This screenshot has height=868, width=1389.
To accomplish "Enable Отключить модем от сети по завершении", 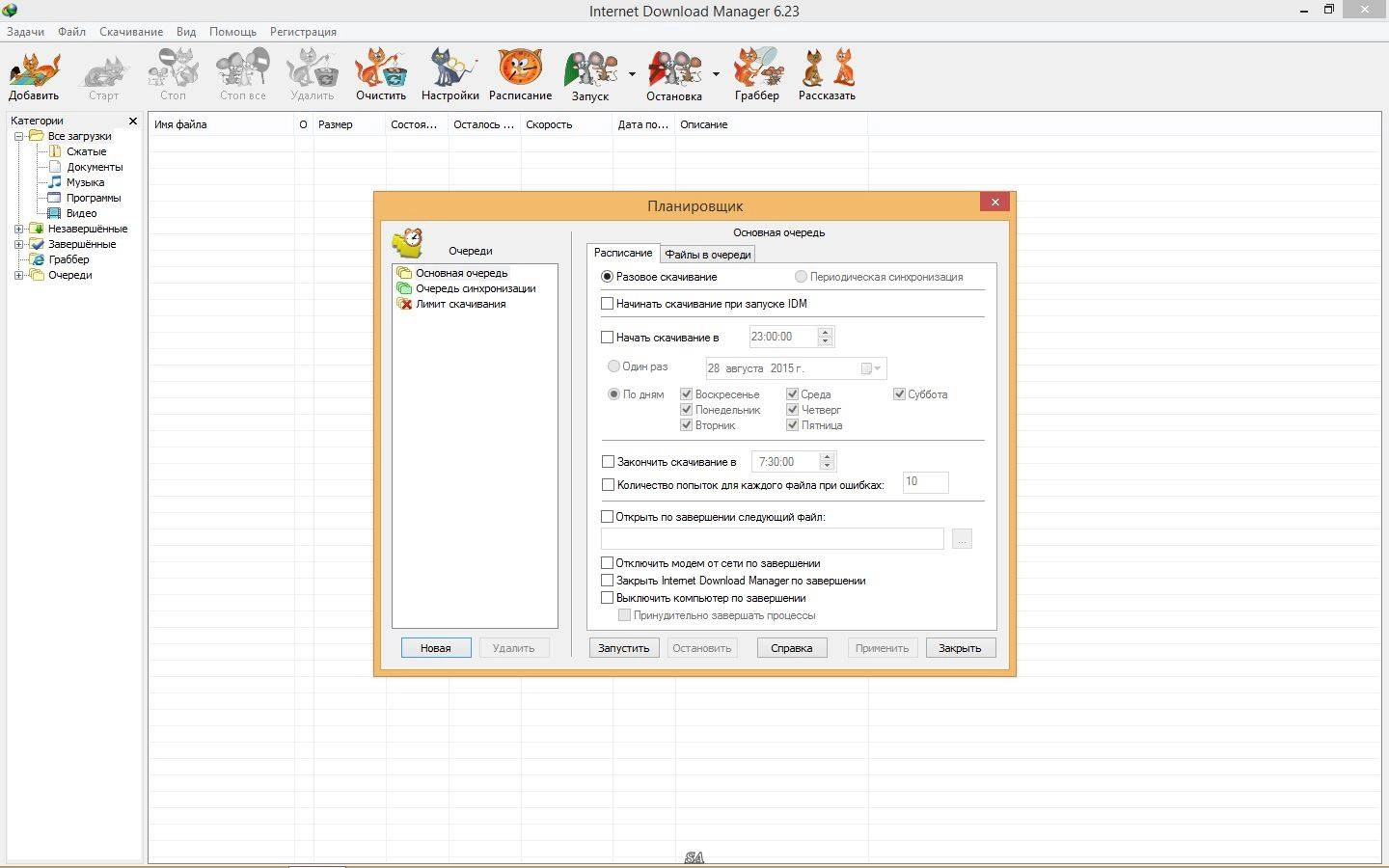I will [608, 563].
